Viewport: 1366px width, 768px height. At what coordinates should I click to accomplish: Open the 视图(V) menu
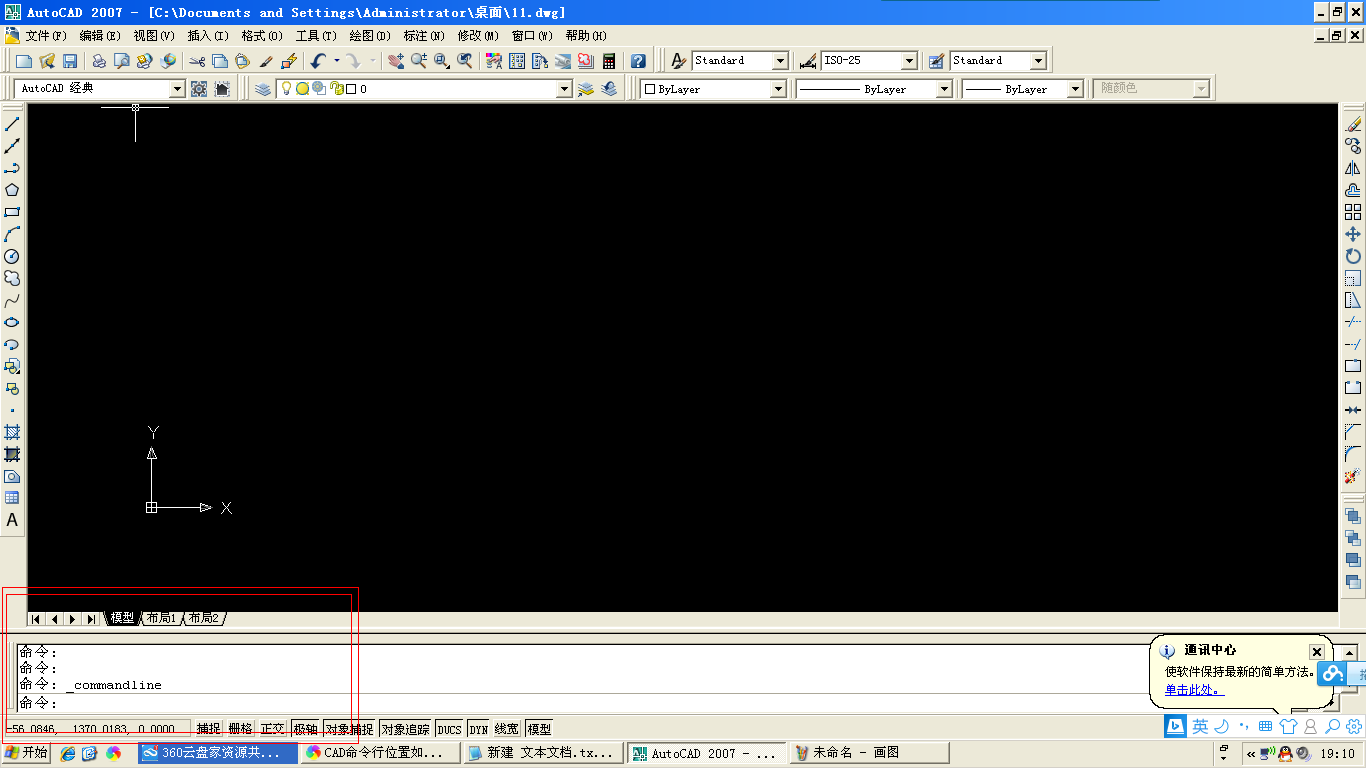pyautogui.click(x=154, y=36)
